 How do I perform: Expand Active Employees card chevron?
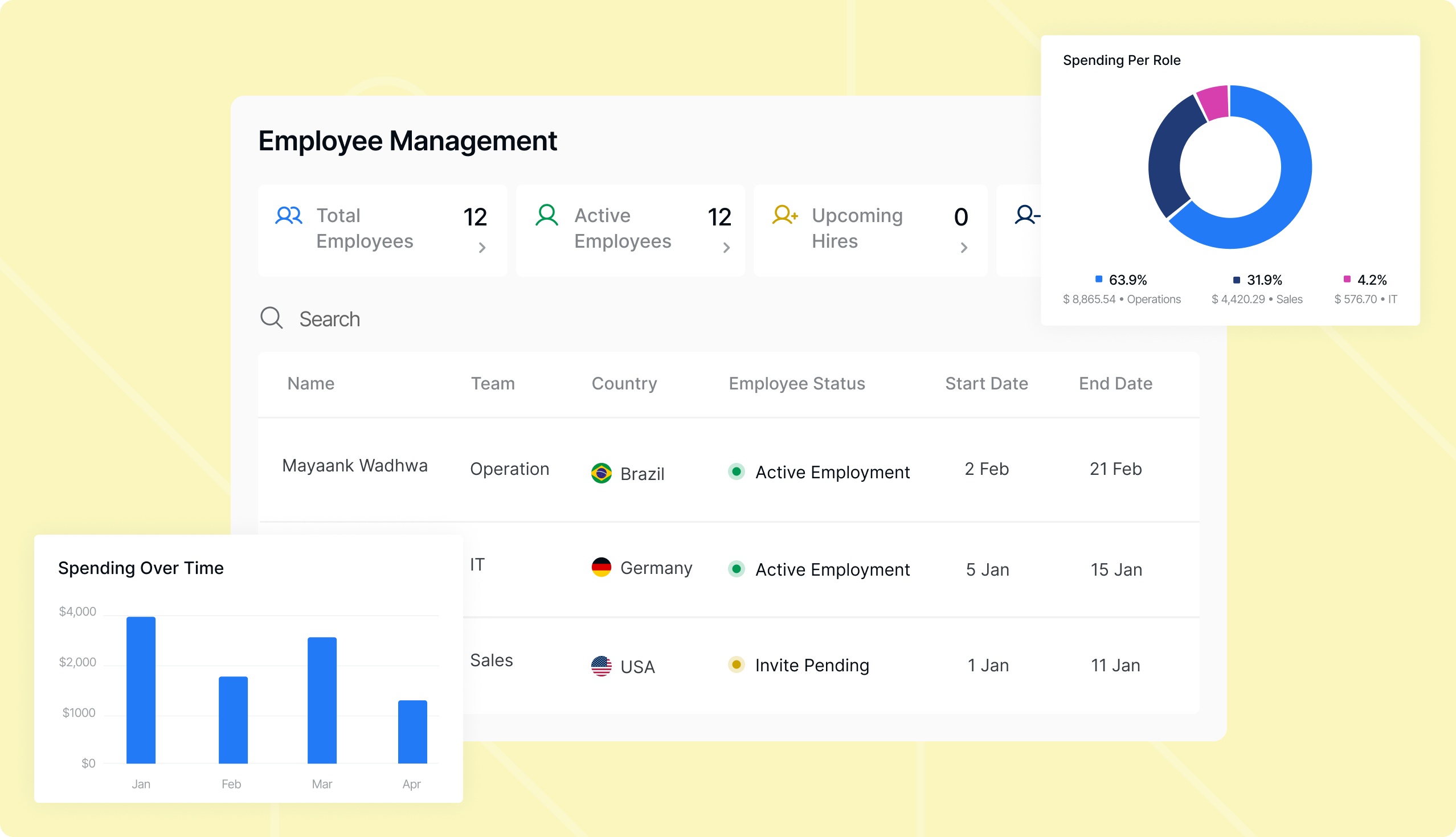pyautogui.click(x=726, y=248)
